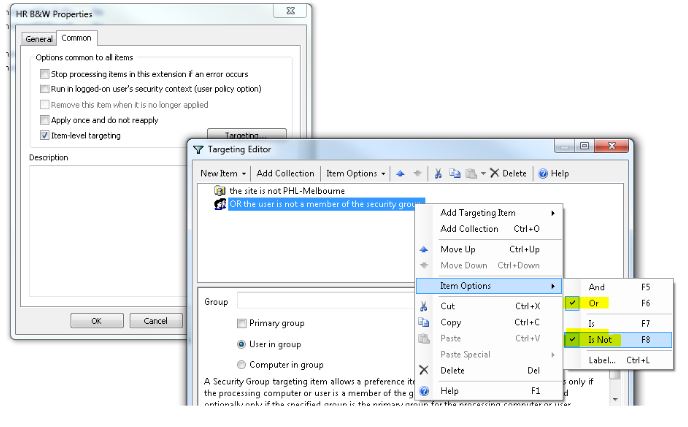
Task: Select the site targeting item icon
Action: (220, 190)
